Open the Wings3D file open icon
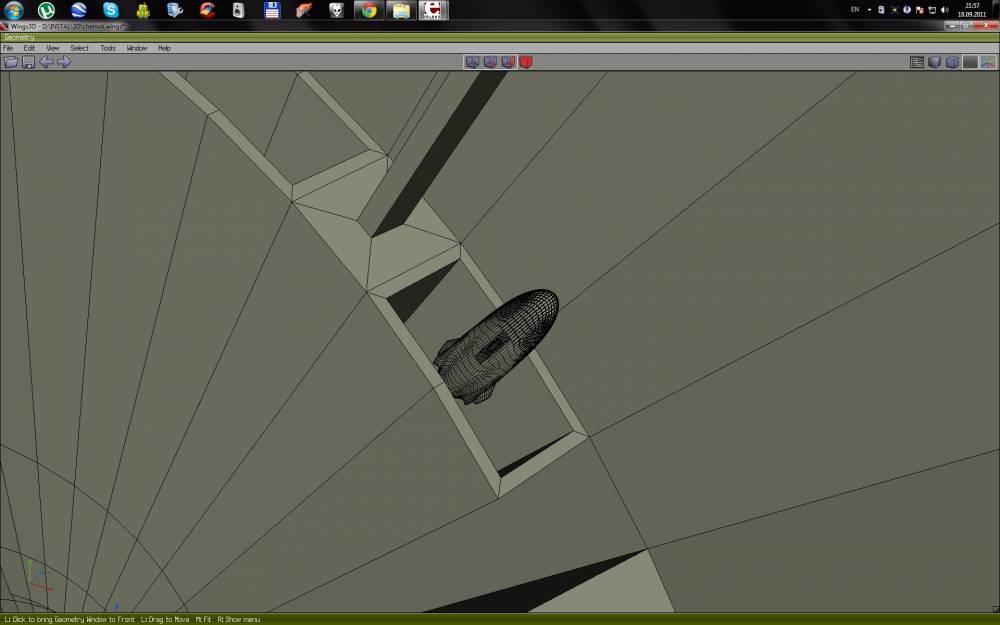Image resolution: width=1000 pixels, height=625 pixels. coord(11,62)
